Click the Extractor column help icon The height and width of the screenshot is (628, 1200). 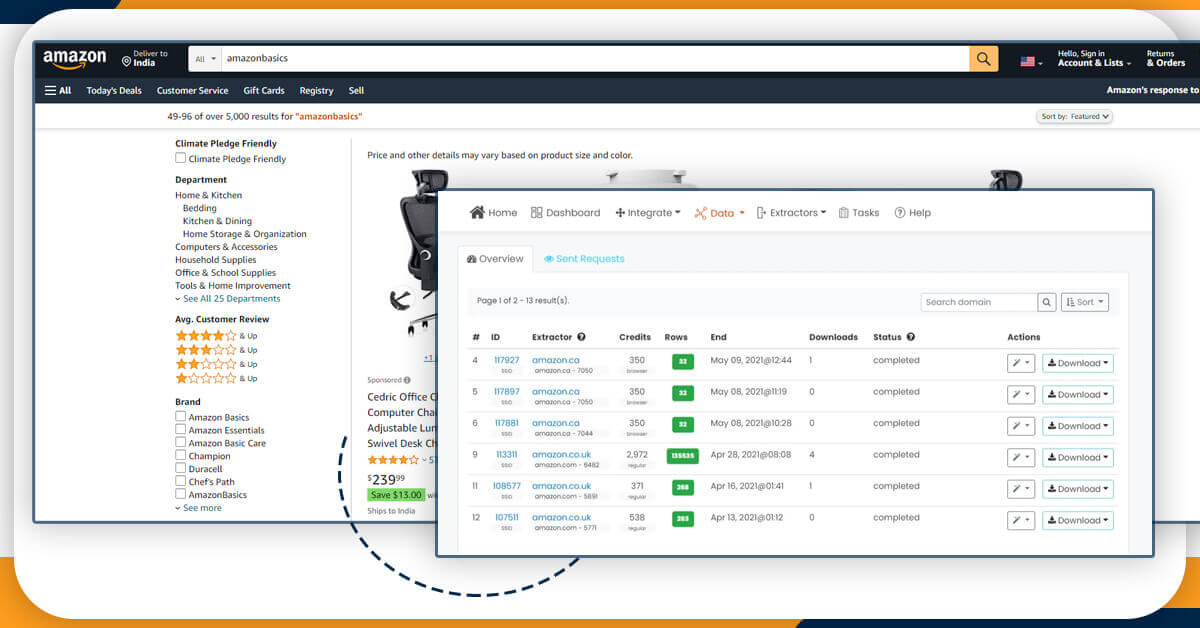pyautogui.click(x=581, y=337)
